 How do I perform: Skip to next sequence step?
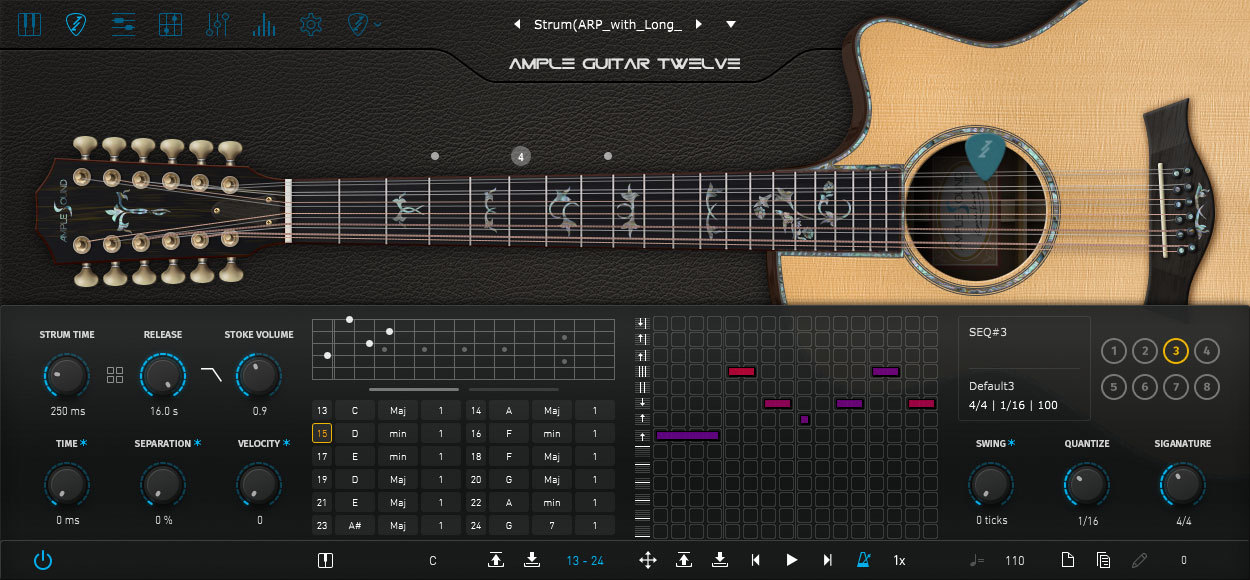[x=827, y=560]
